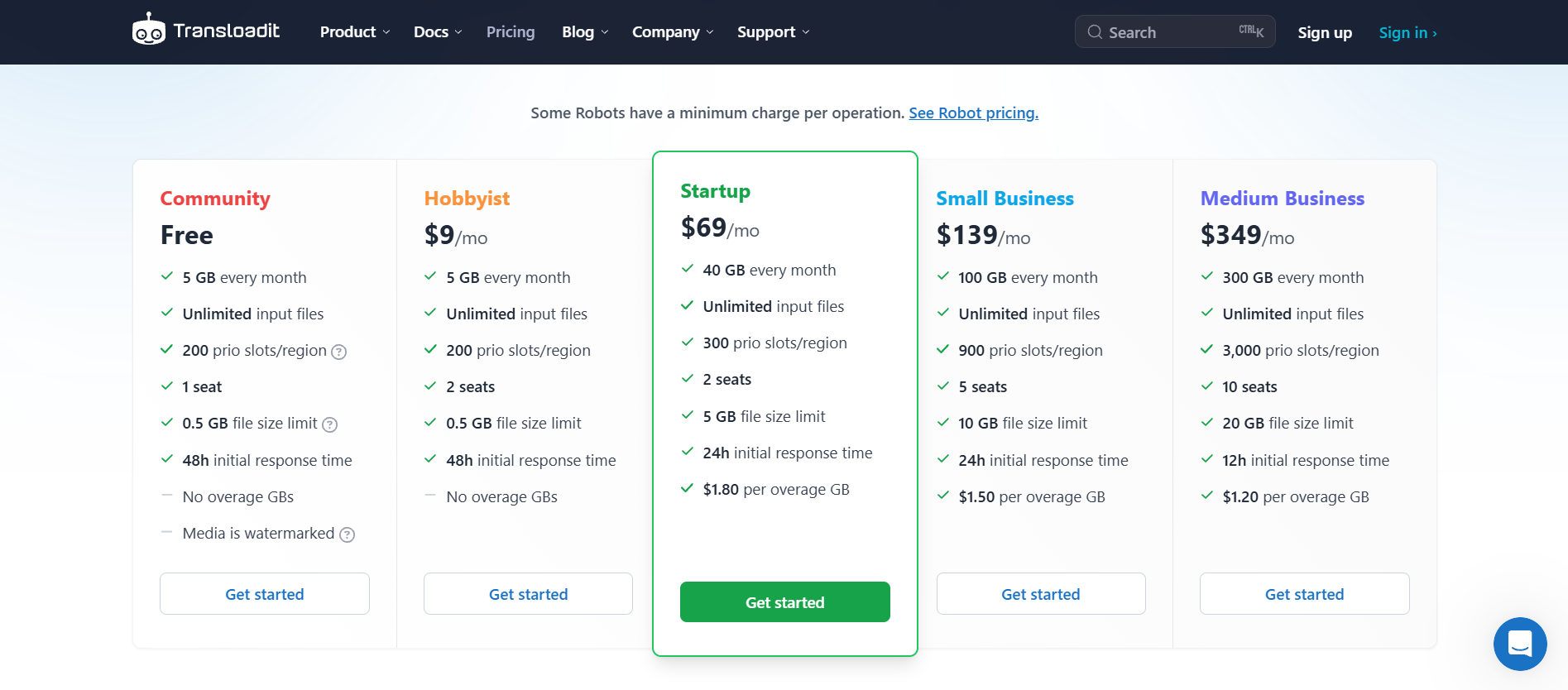The width and height of the screenshot is (1568, 690).
Task: Expand the Docs menu
Action: [x=438, y=32]
